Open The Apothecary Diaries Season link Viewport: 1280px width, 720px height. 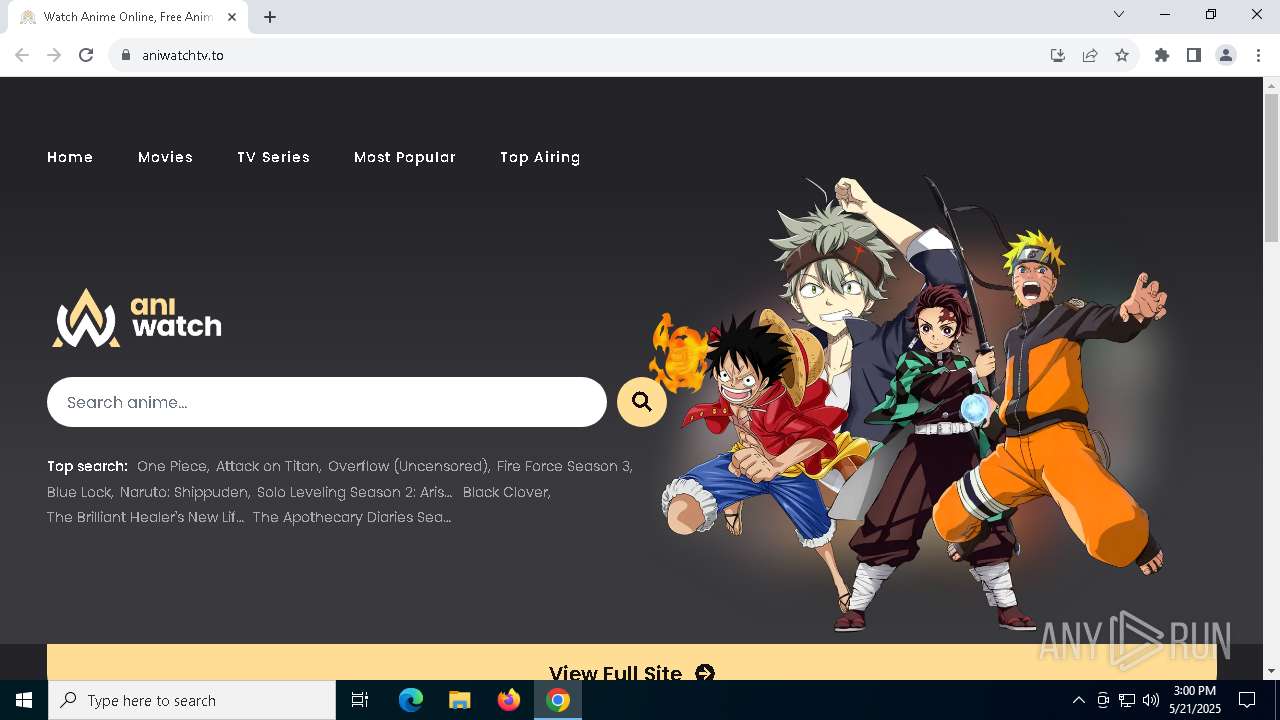pos(352,517)
